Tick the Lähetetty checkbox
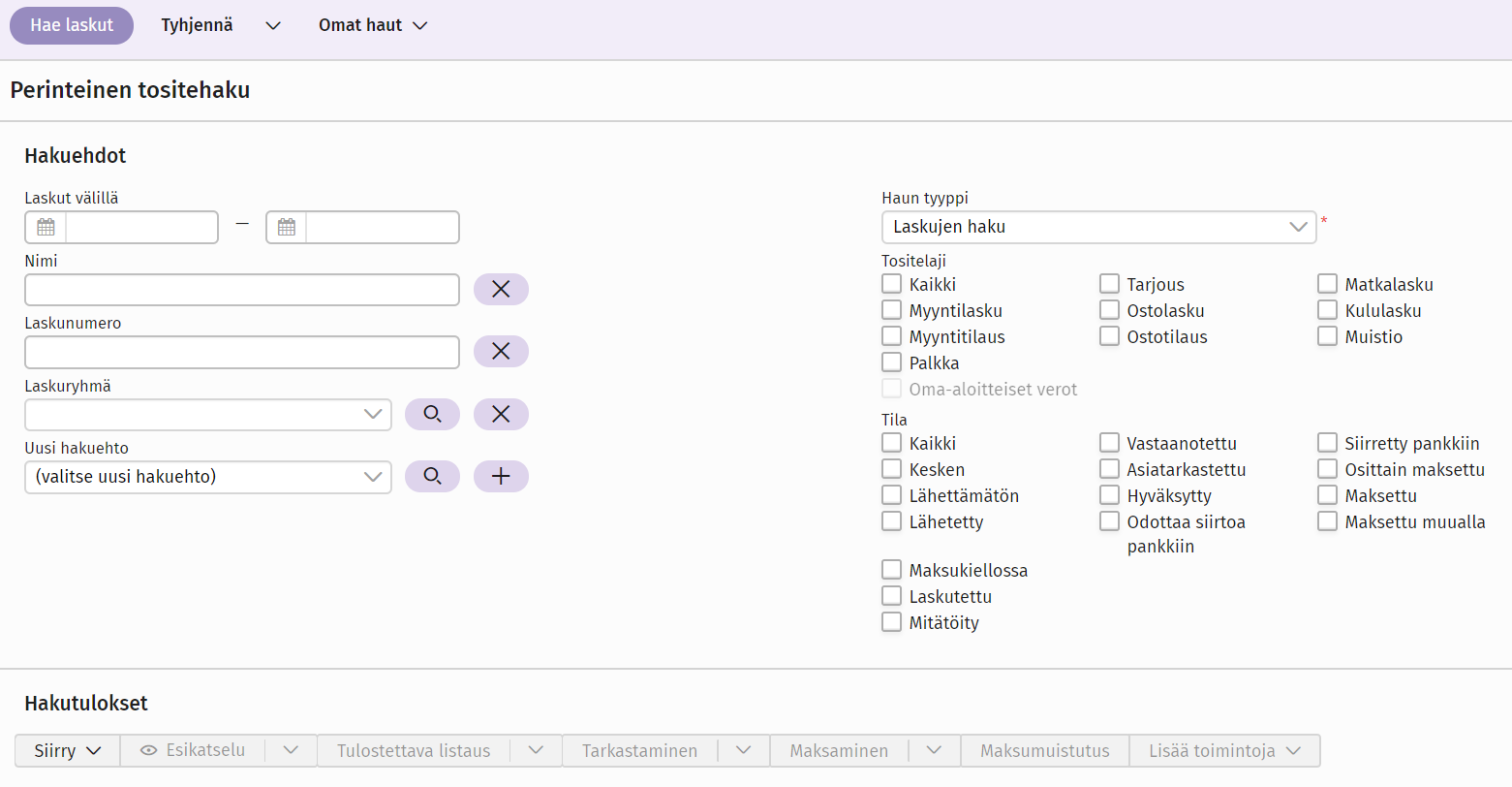 coord(892,521)
